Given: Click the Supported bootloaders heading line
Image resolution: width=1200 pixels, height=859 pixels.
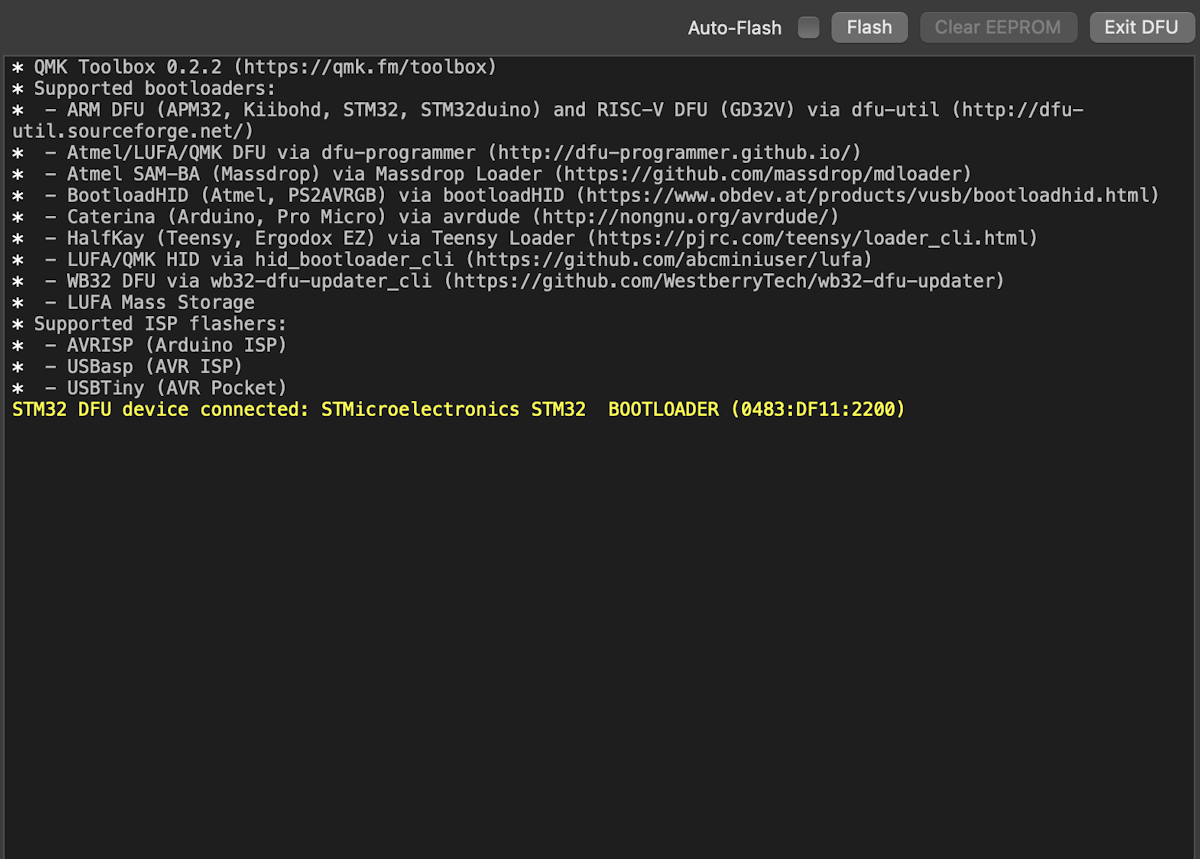Looking at the screenshot, I should (154, 88).
